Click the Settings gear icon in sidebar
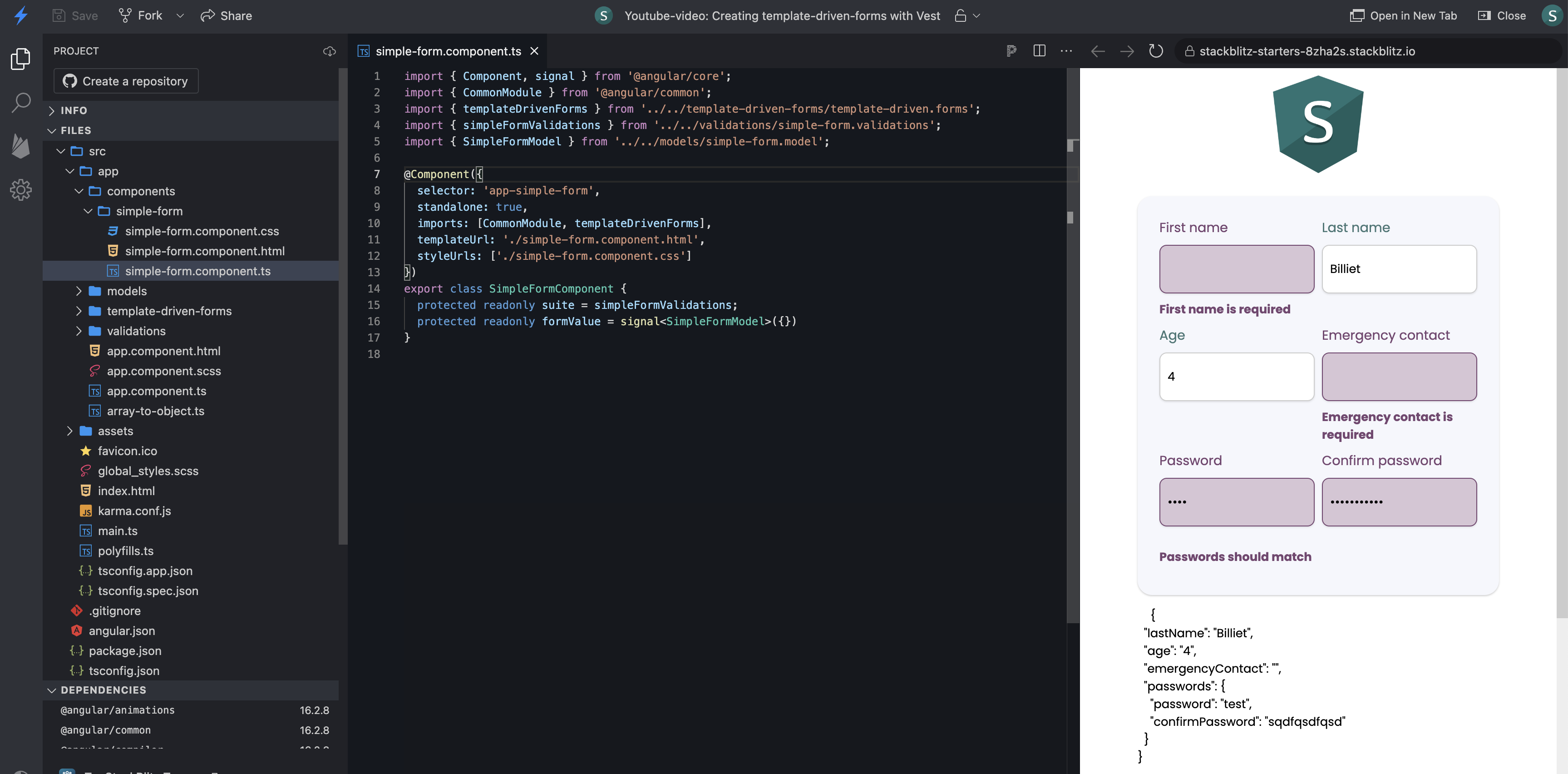Screen dimensions: 1568x774 (x=22, y=190)
